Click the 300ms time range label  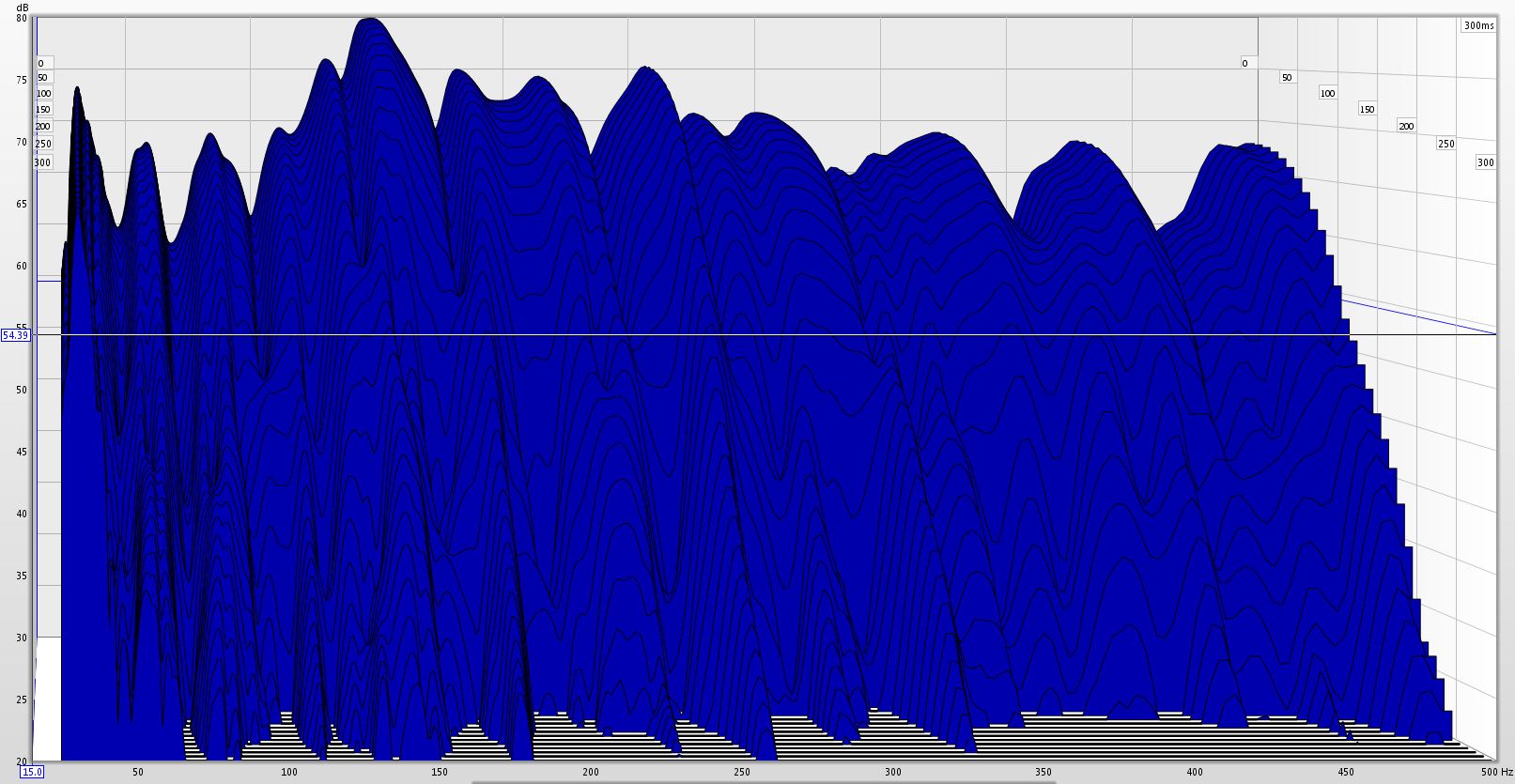tap(1478, 25)
